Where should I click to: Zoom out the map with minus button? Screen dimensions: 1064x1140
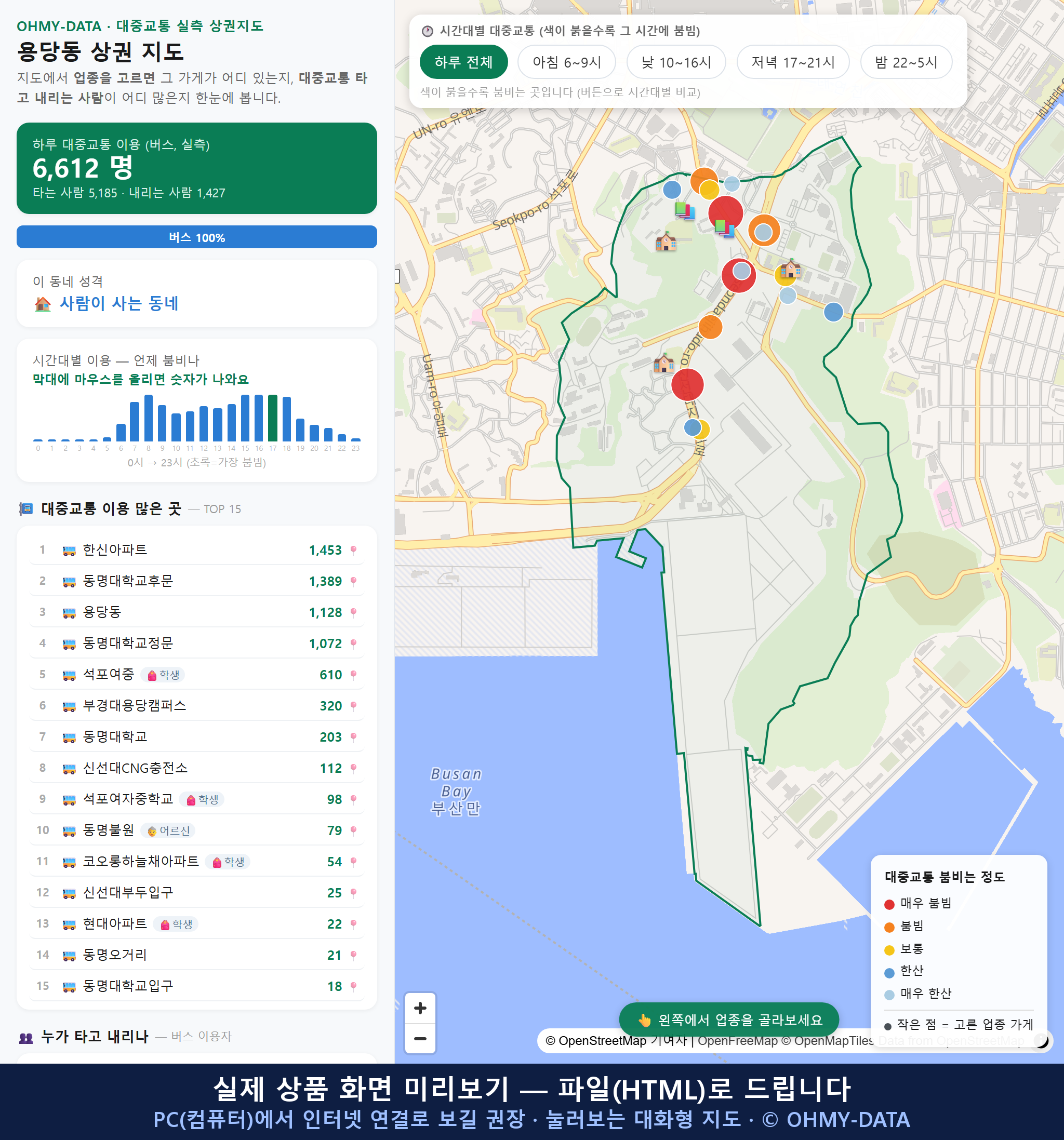tap(420, 1039)
